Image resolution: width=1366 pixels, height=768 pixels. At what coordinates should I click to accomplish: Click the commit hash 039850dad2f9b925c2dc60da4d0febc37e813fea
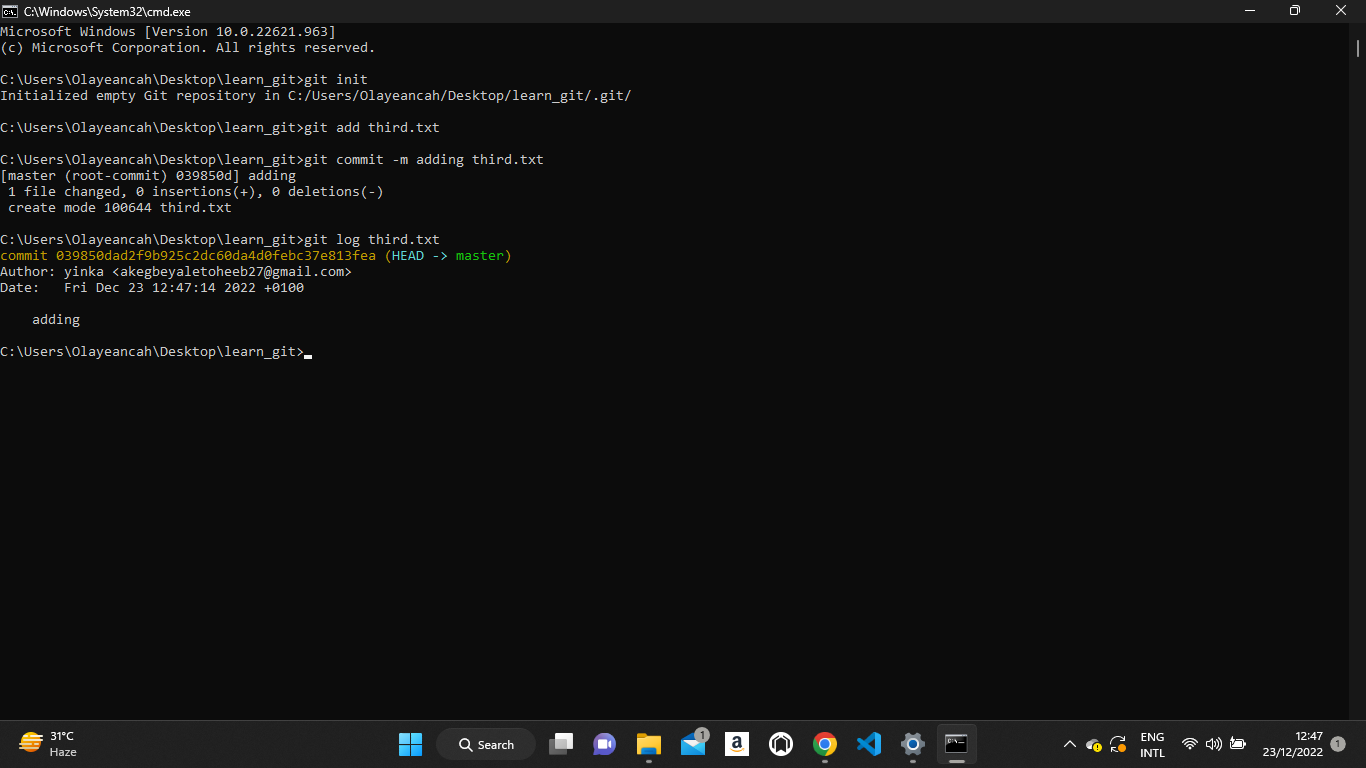click(216, 256)
